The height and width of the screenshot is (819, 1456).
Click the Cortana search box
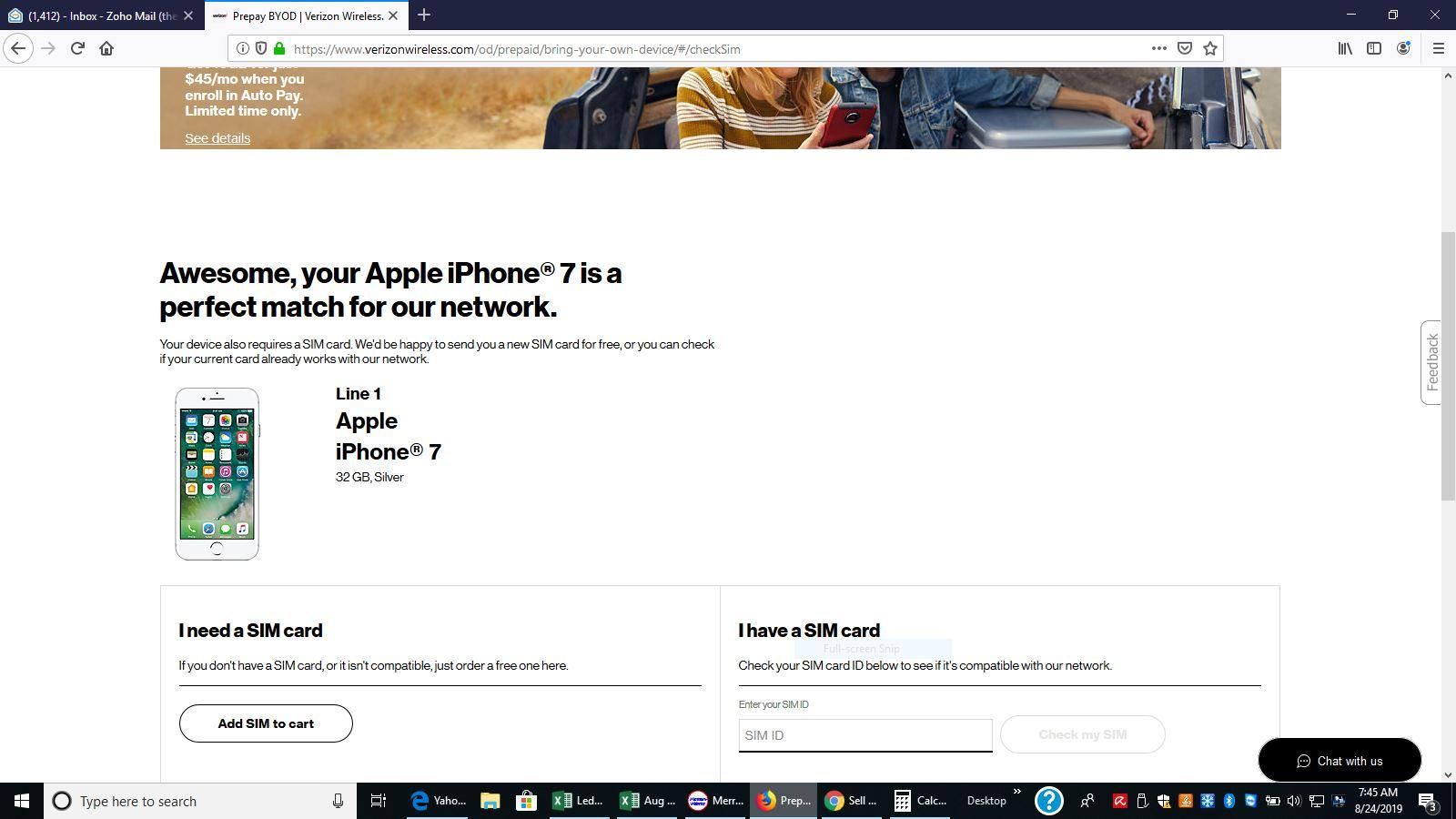pyautogui.click(x=200, y=801)
